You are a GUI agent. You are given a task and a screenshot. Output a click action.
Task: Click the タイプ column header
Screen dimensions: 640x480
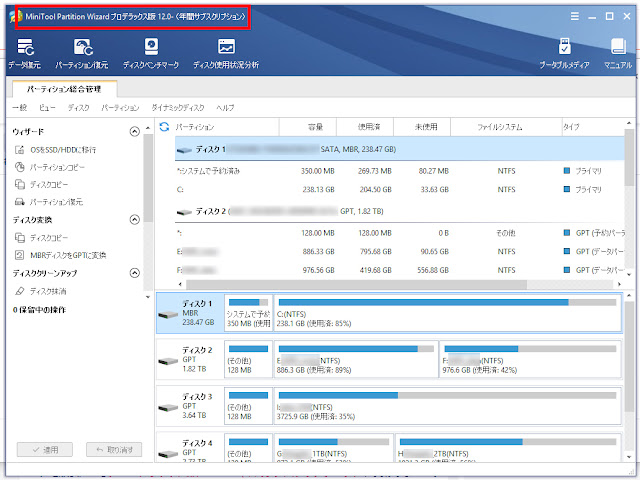(x=593, y=127)
